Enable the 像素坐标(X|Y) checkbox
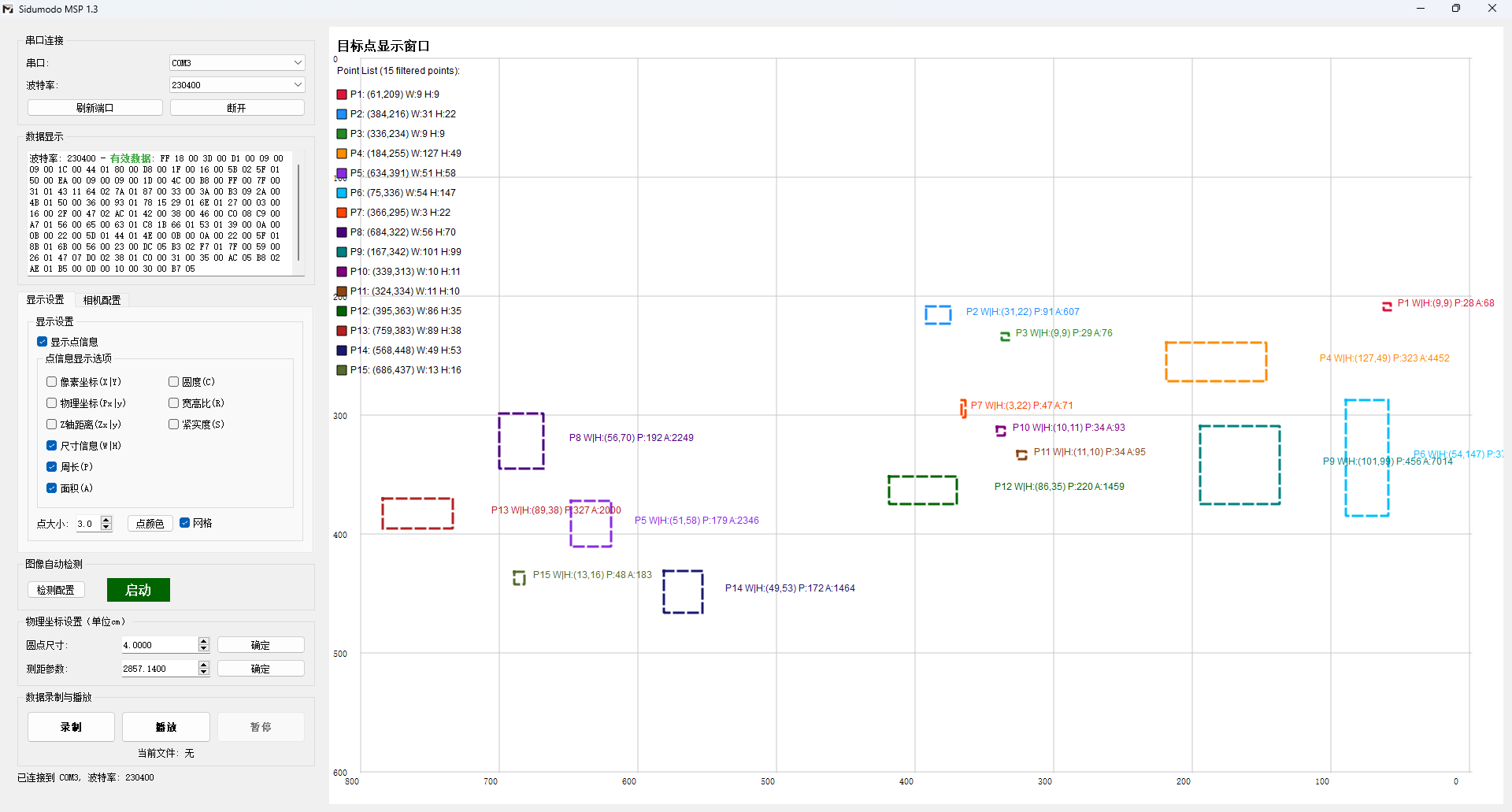 coord(52,382)
